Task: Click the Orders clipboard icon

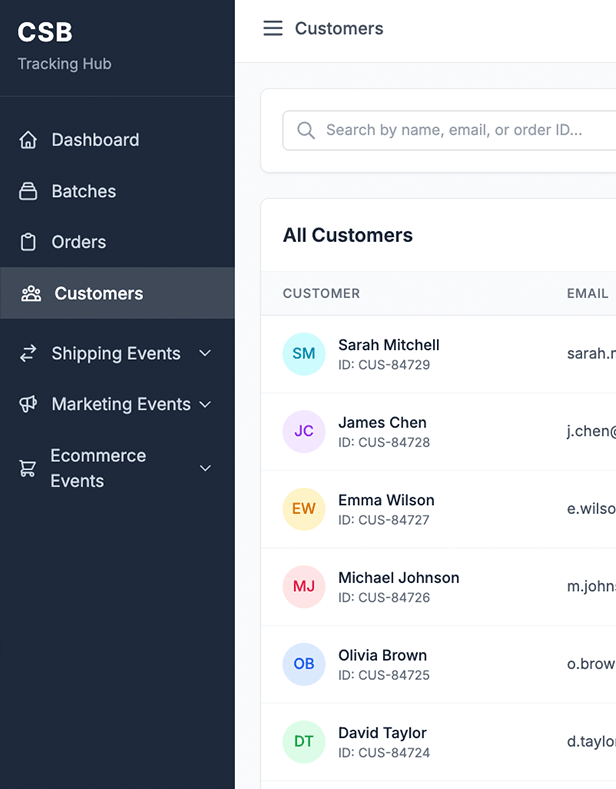Action: [x=29, y=242]
